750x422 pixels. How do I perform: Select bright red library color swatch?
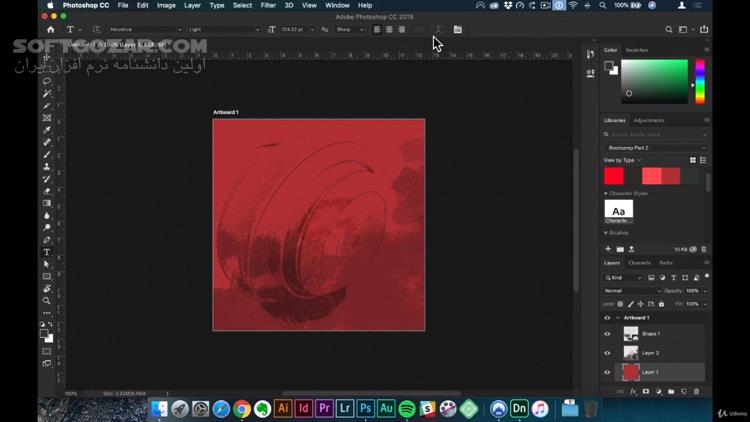pos(614,176)
